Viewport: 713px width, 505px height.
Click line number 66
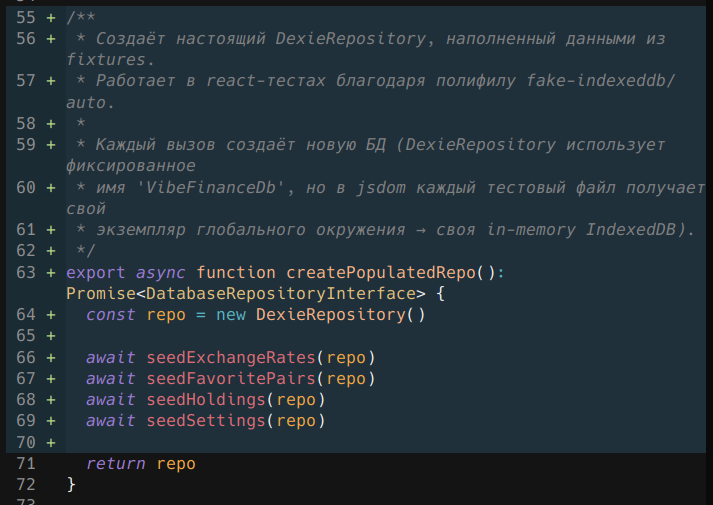tap(25, 357)
